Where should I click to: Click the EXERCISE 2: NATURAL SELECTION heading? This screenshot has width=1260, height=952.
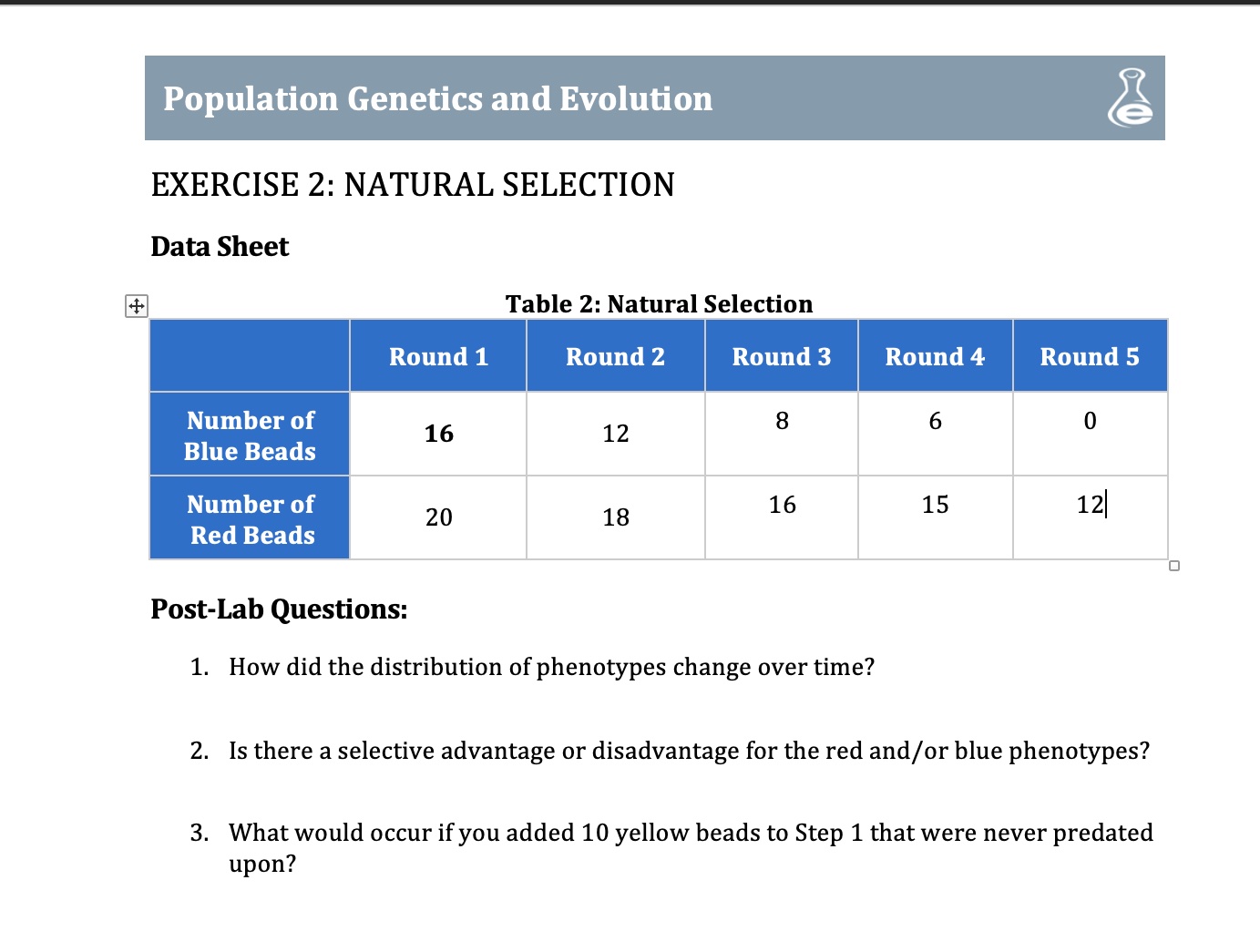point(412,185)
